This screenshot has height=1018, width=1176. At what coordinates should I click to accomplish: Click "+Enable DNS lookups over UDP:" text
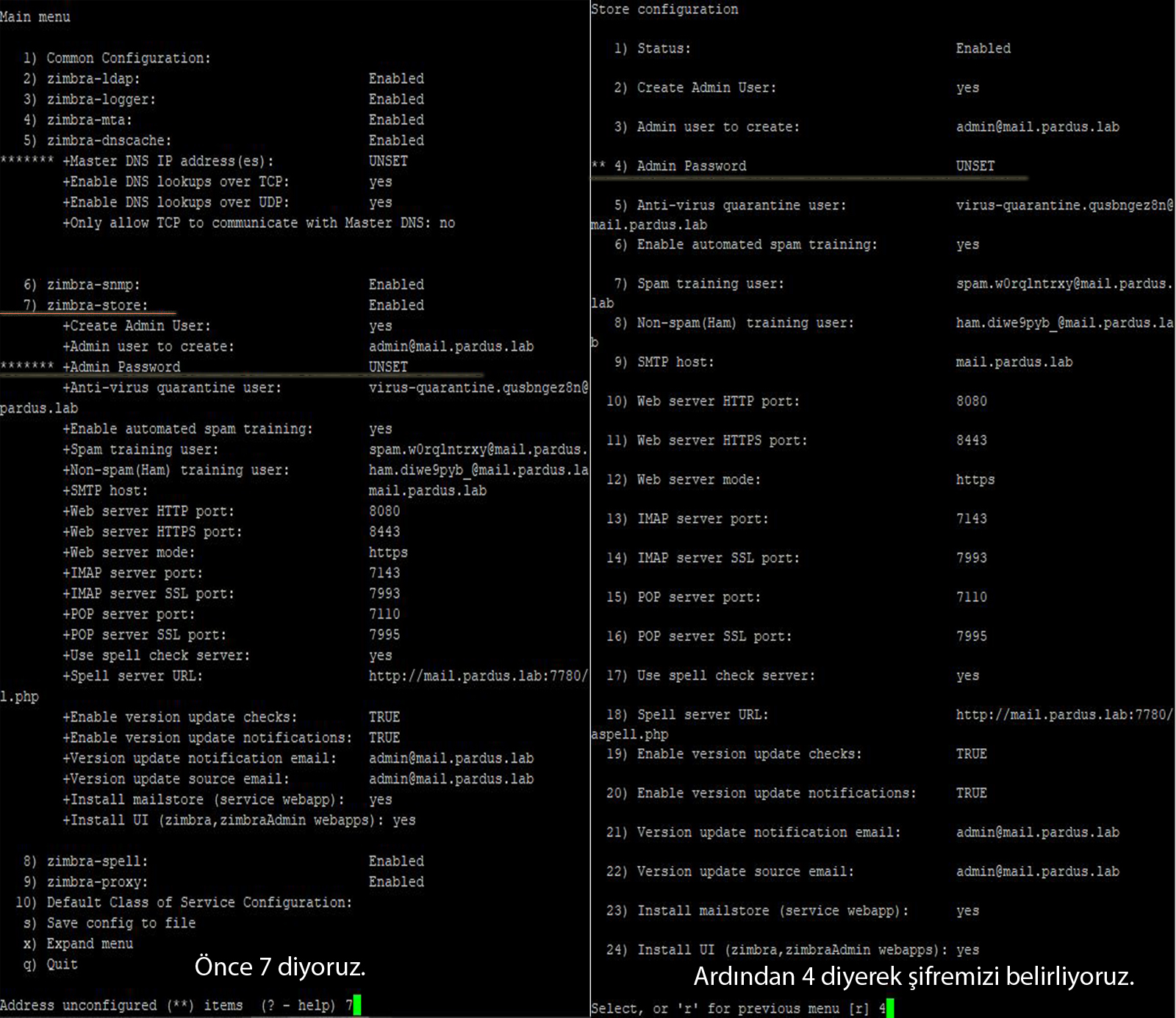click(x=176, y=202)
